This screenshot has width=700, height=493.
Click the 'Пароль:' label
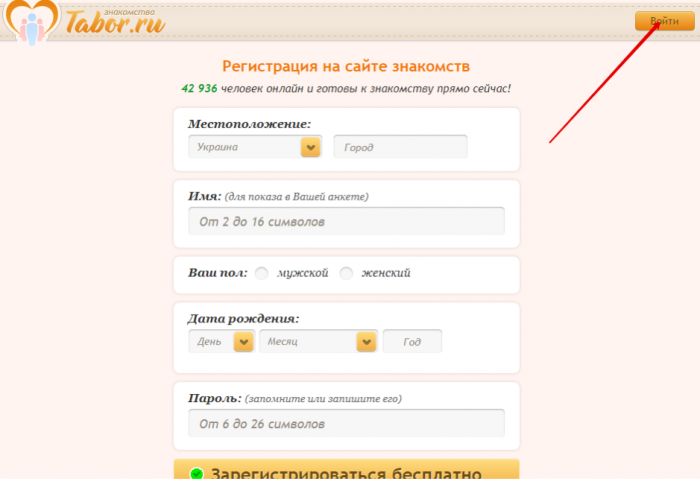pos(215,398)
